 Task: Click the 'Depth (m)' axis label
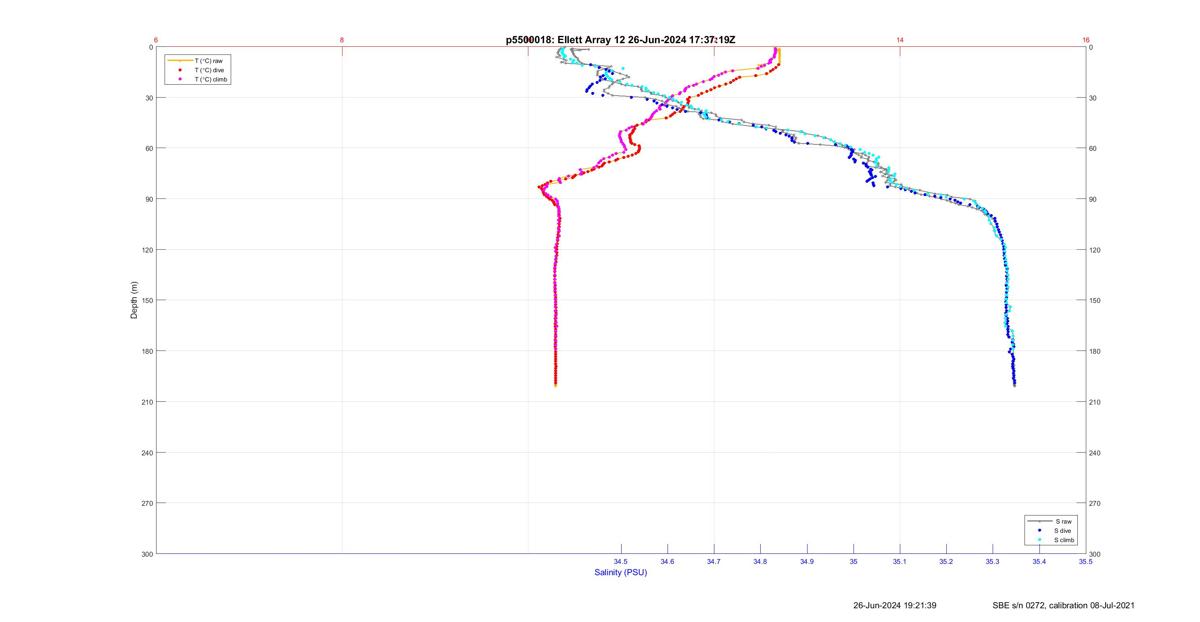(134, 299)
